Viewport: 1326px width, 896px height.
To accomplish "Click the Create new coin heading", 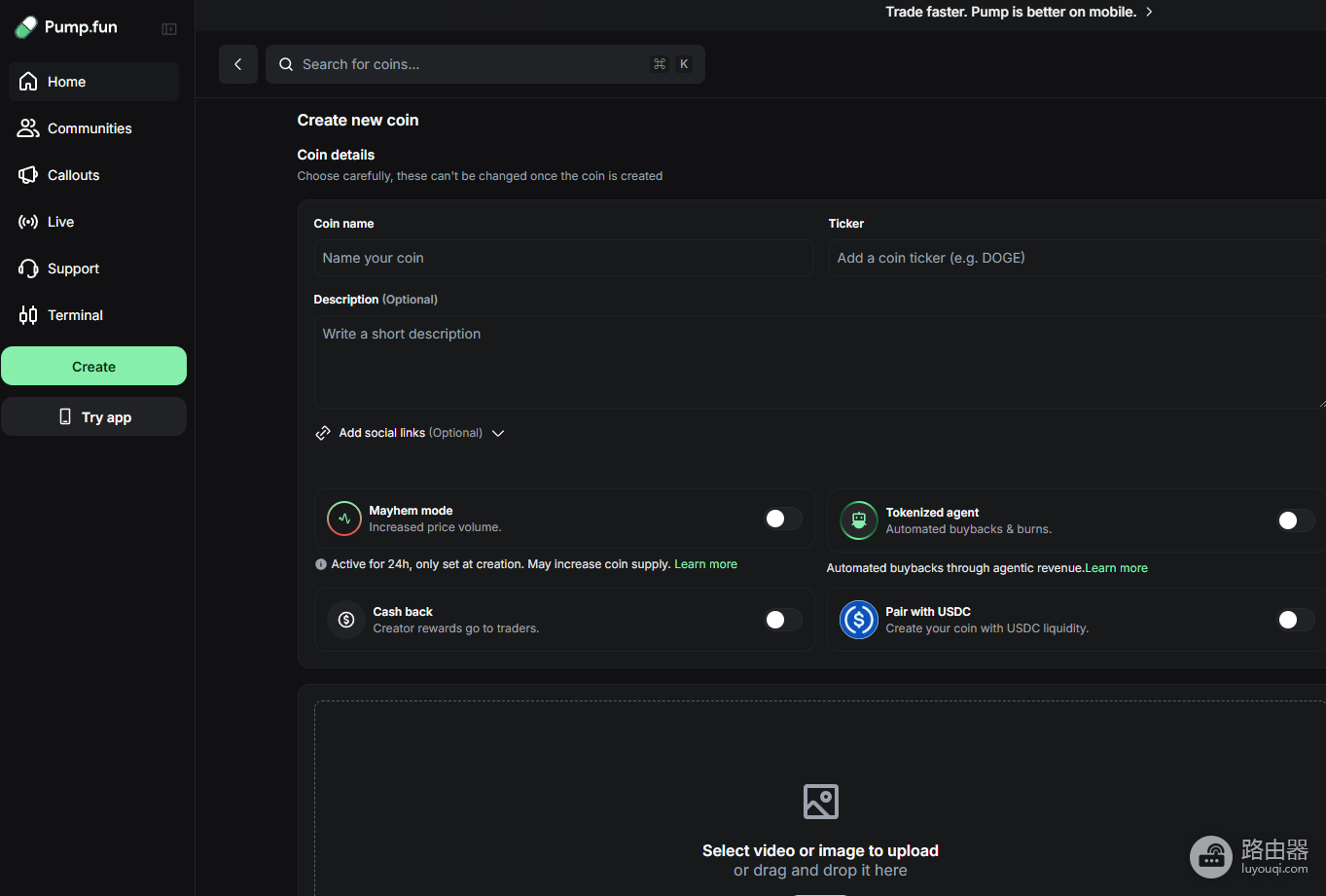I will [x=358, y=121].
